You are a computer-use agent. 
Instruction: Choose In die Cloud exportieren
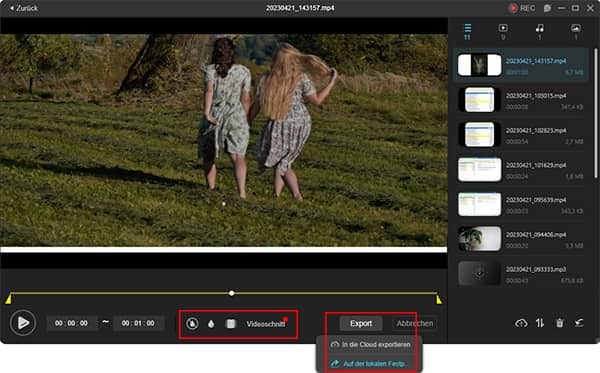pos(370,345)
